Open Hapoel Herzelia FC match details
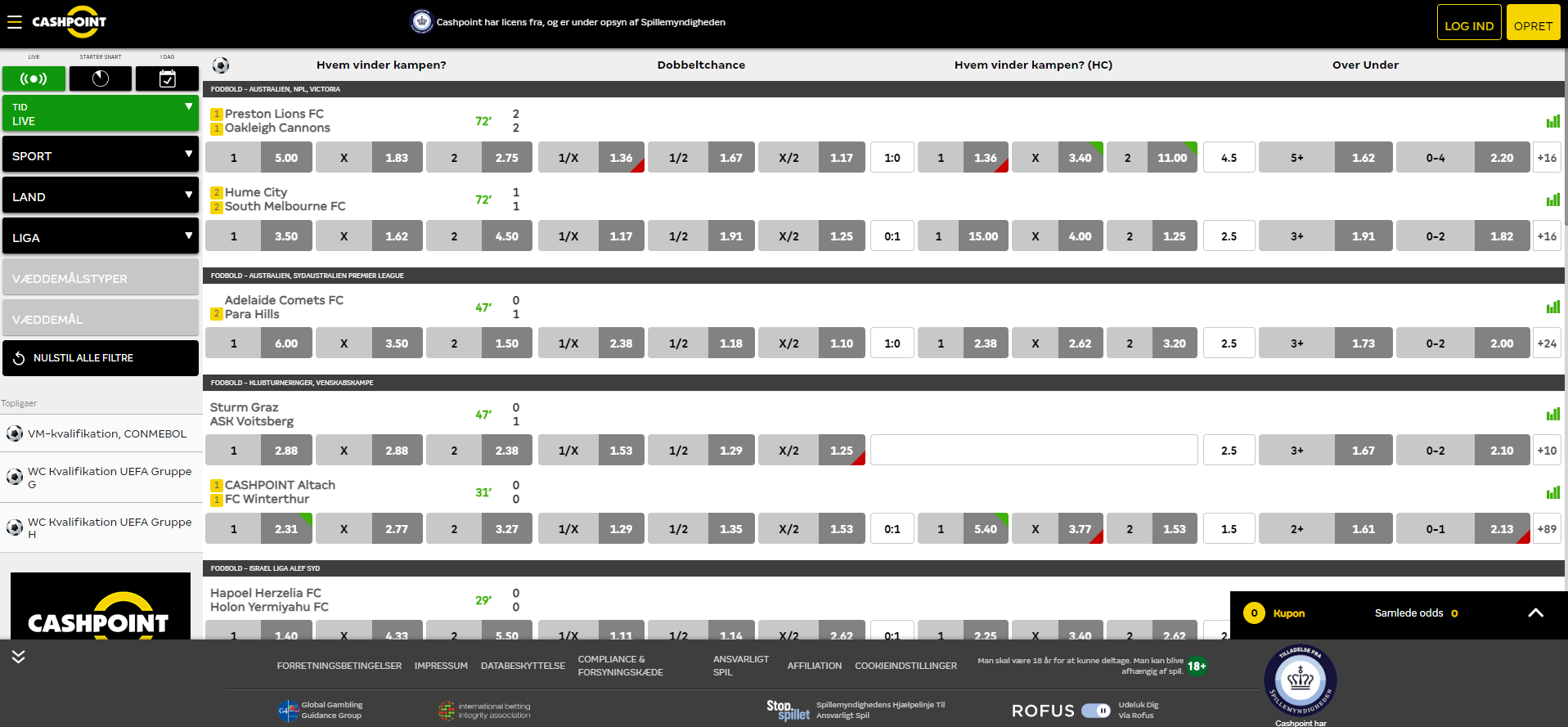The image size is (1568, 727). point(266,593)
